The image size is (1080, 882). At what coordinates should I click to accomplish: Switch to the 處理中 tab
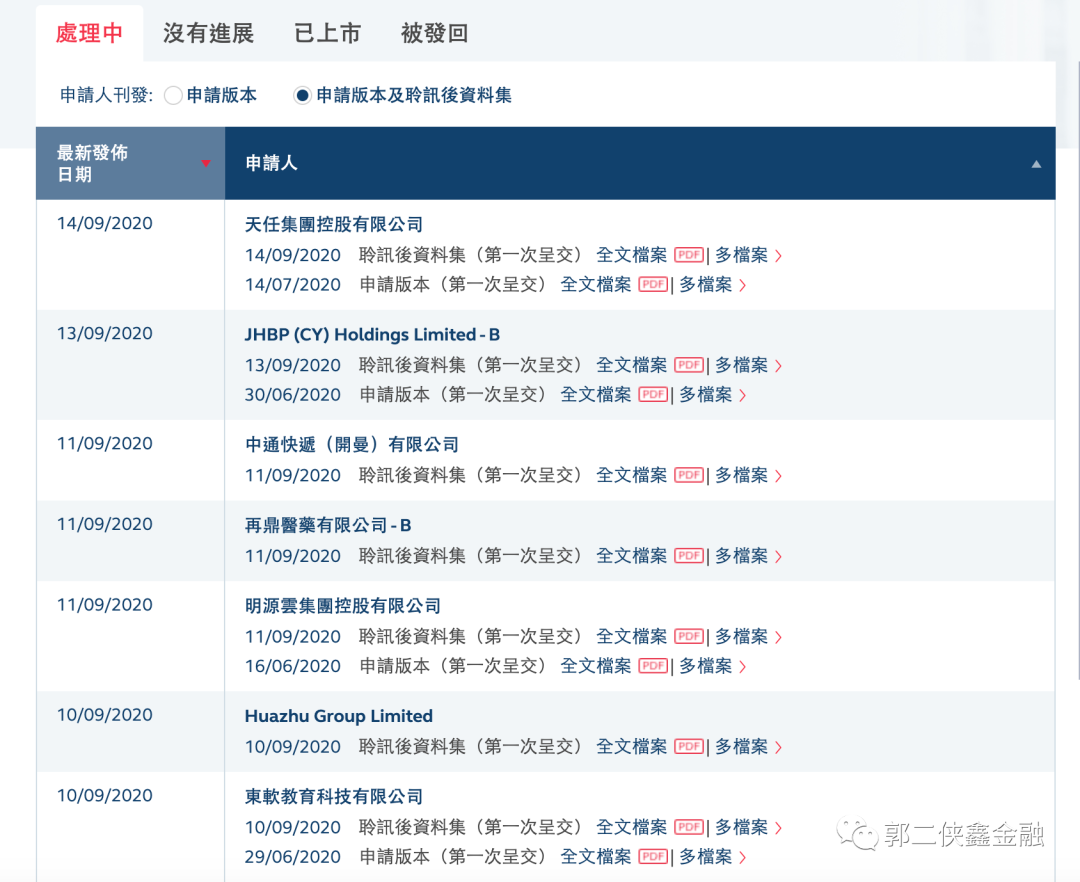tap(90, 33)
